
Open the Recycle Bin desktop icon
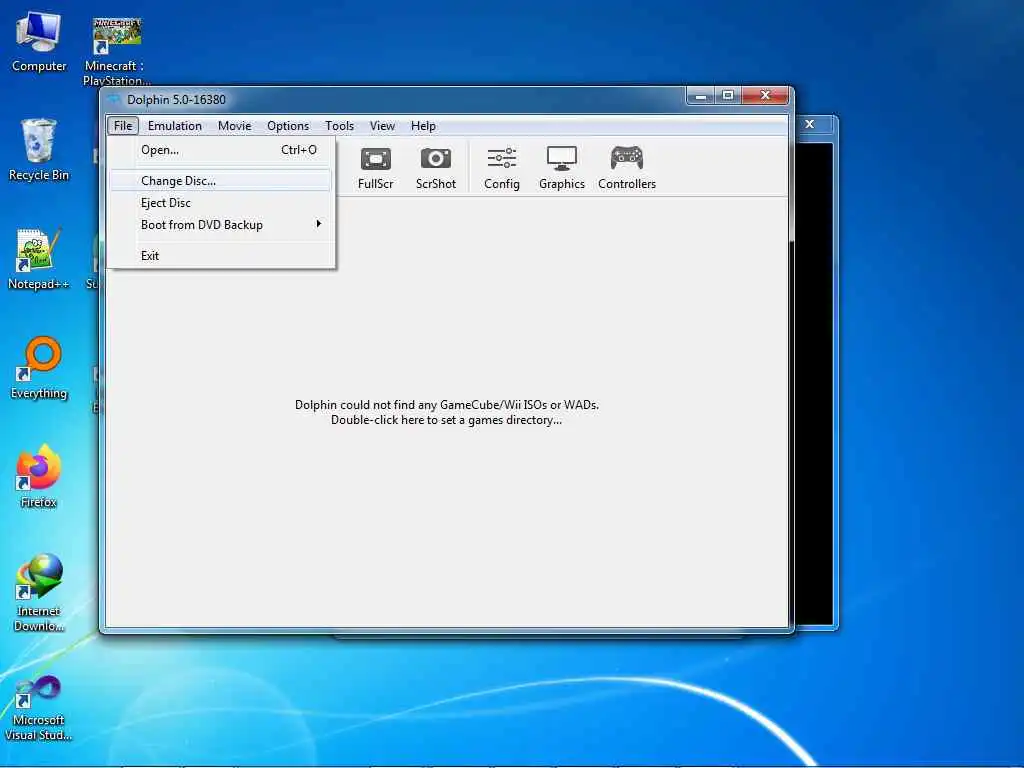(39, 150)
